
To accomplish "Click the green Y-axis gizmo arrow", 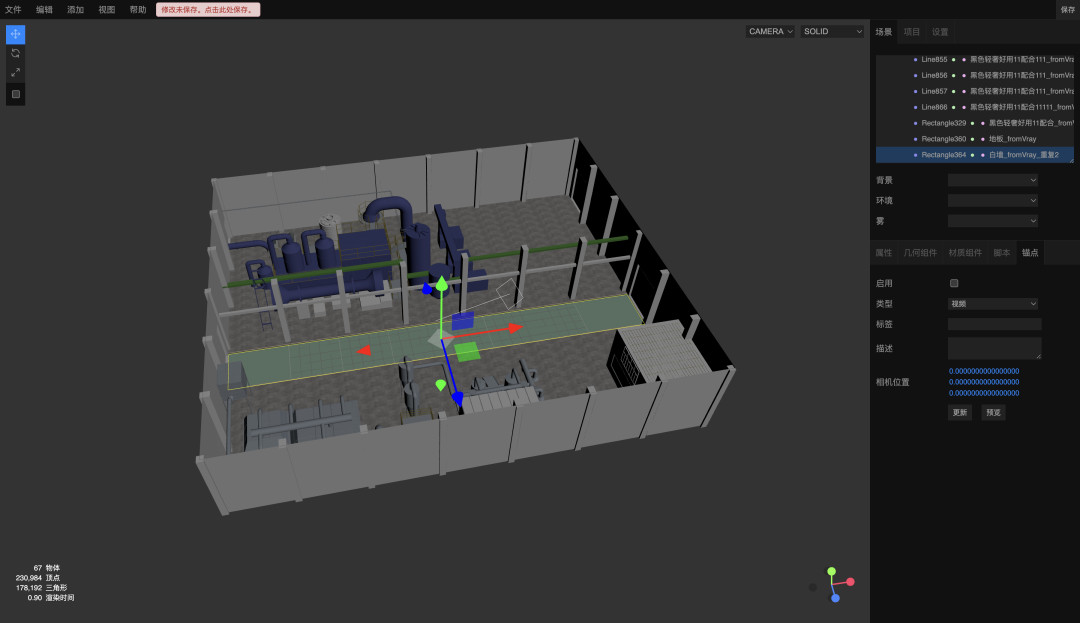I will point(441,285).
